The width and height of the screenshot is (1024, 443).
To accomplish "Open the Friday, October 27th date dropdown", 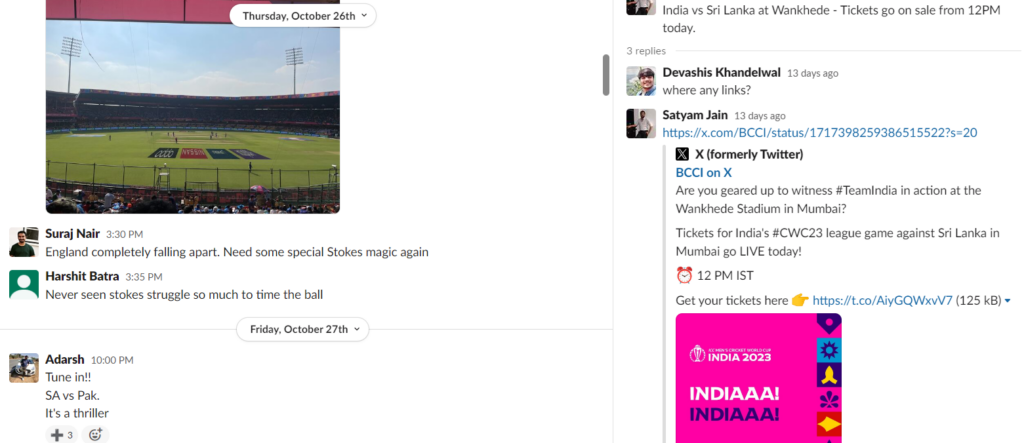I will tap(303, 329).
